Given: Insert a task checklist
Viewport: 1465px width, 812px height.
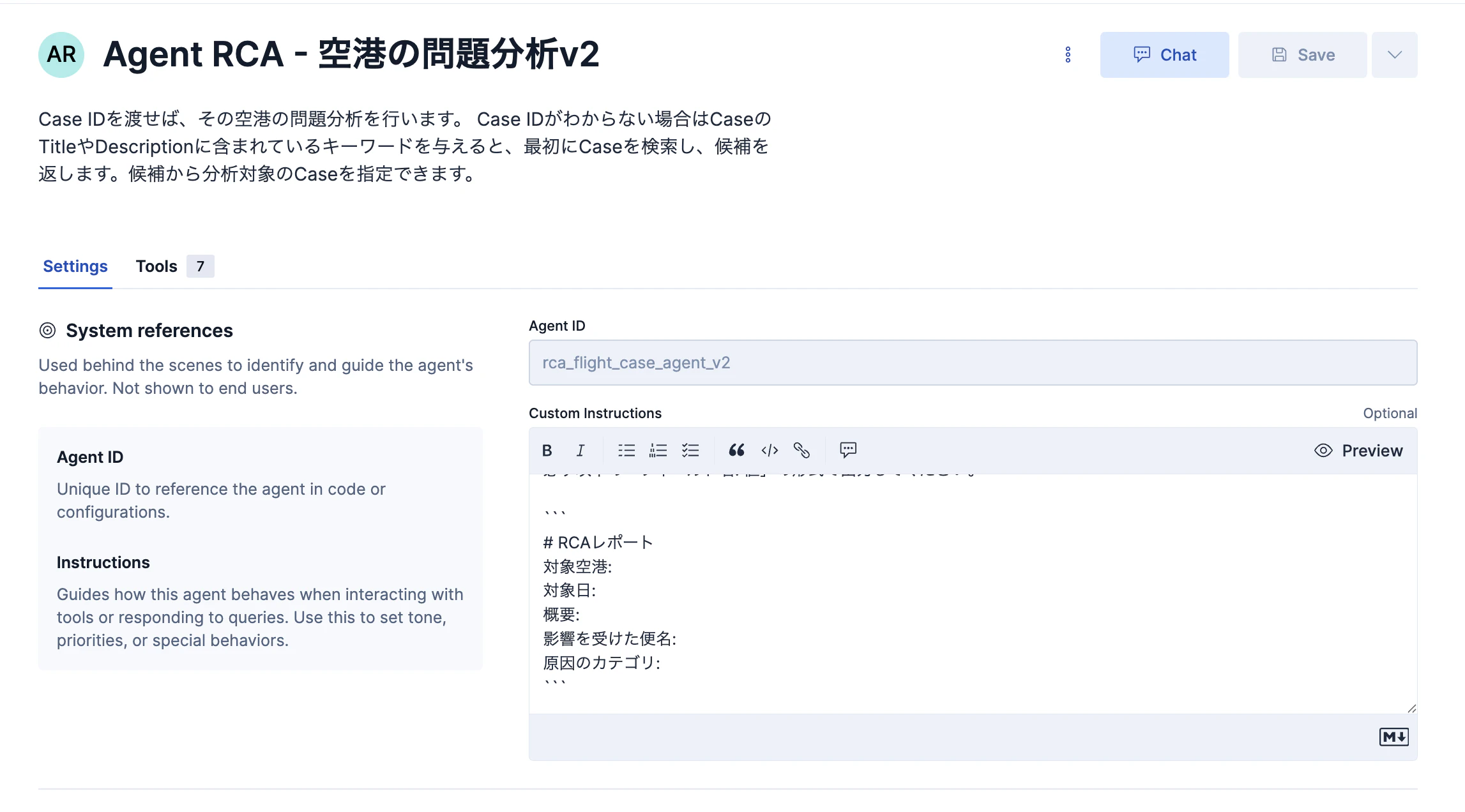Looking at the screenshot, I should coord(690,451).
